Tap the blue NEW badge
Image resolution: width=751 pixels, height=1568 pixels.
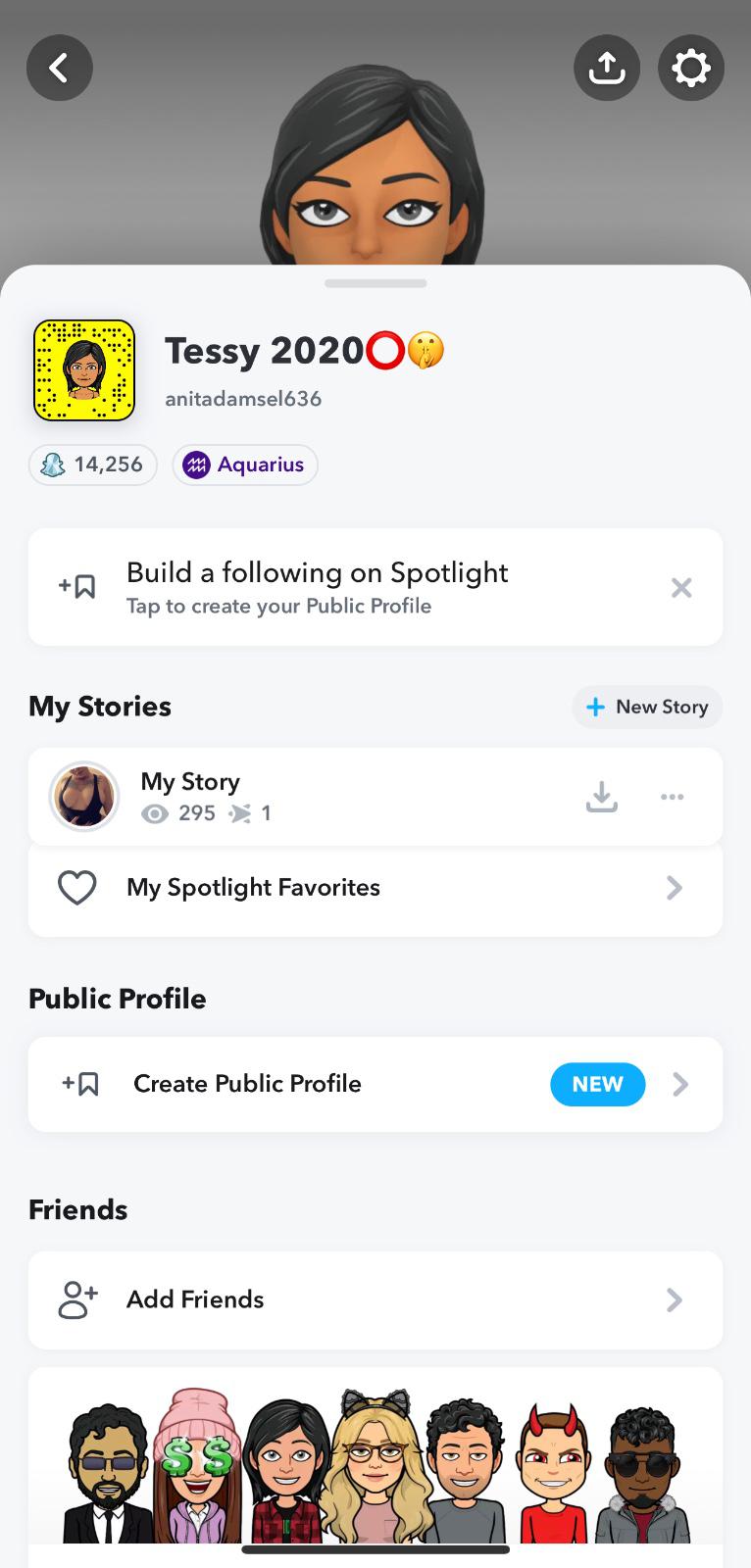[x=597, y=1084]
